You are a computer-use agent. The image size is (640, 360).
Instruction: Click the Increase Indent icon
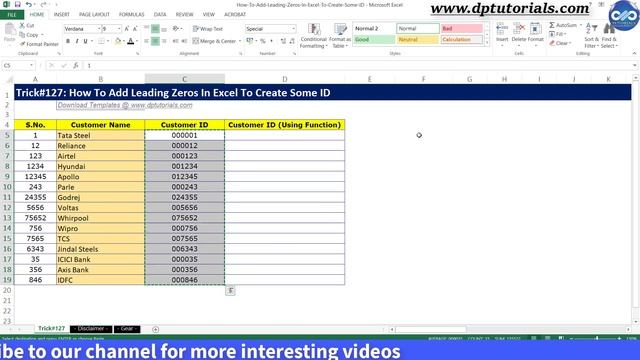[184, 41]
